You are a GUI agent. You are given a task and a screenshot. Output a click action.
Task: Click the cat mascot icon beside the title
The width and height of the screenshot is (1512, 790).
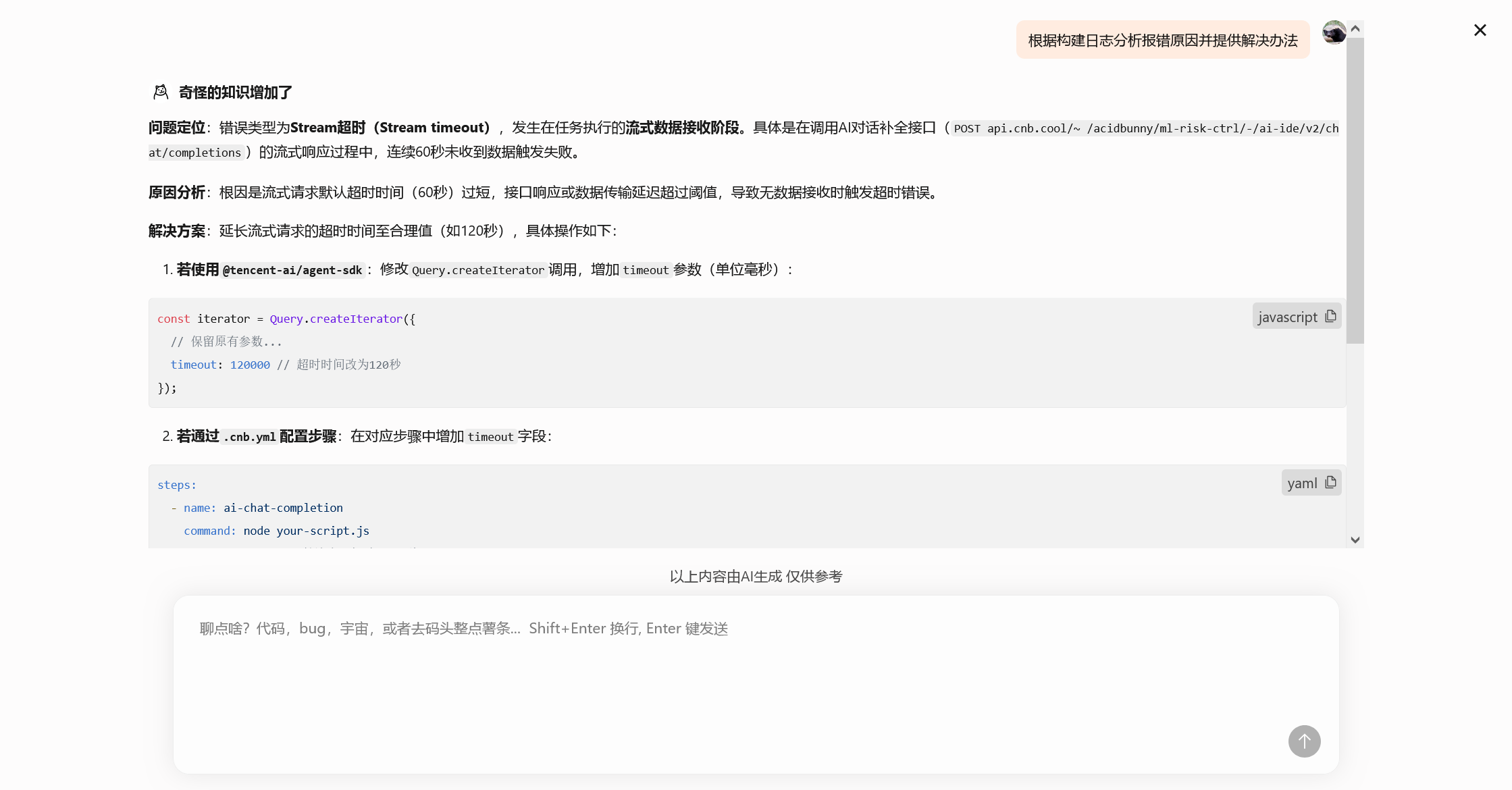point(160,91)
